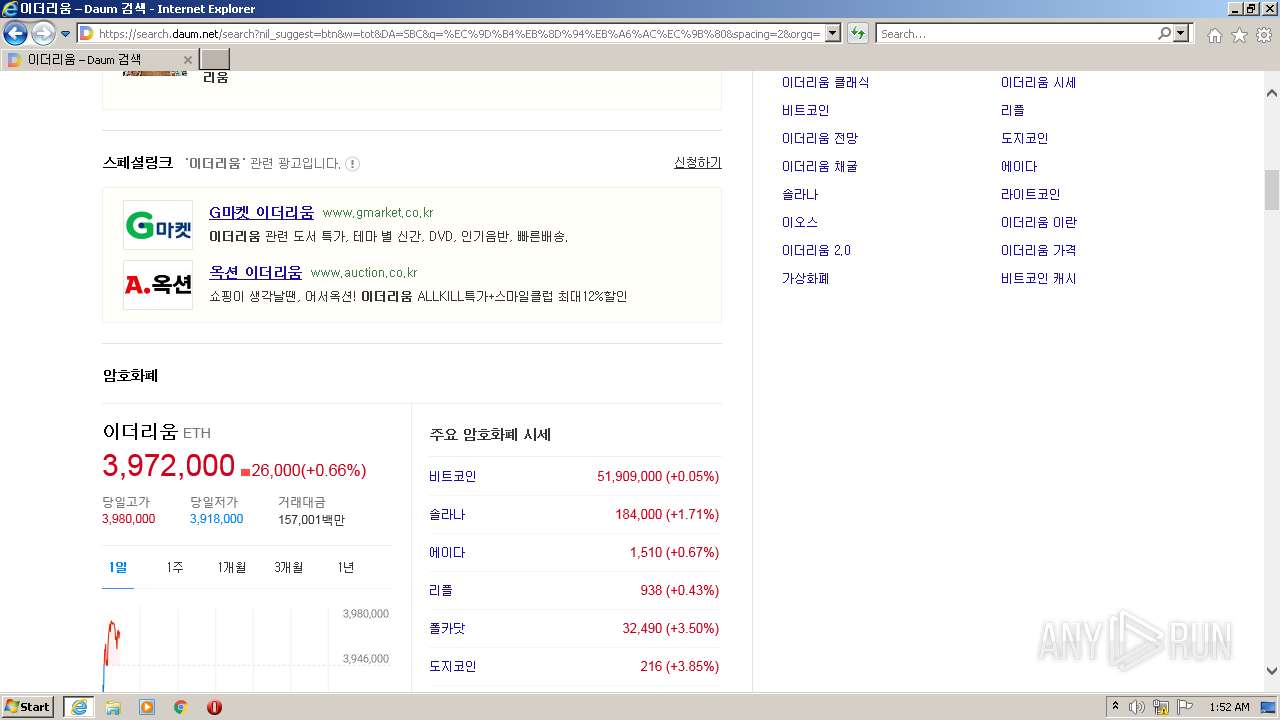The height and width of the screenshot is (720, 1280).
Task: Open the G마켓 이더리움 ad link
Action: (x=261, y=212)
